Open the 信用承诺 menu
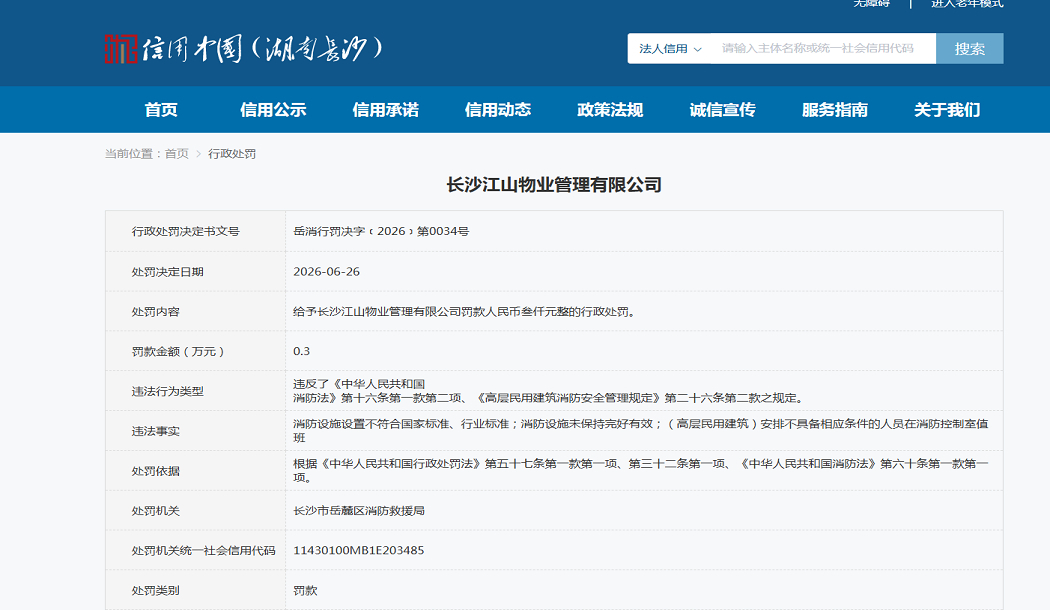 click(386, 110)
